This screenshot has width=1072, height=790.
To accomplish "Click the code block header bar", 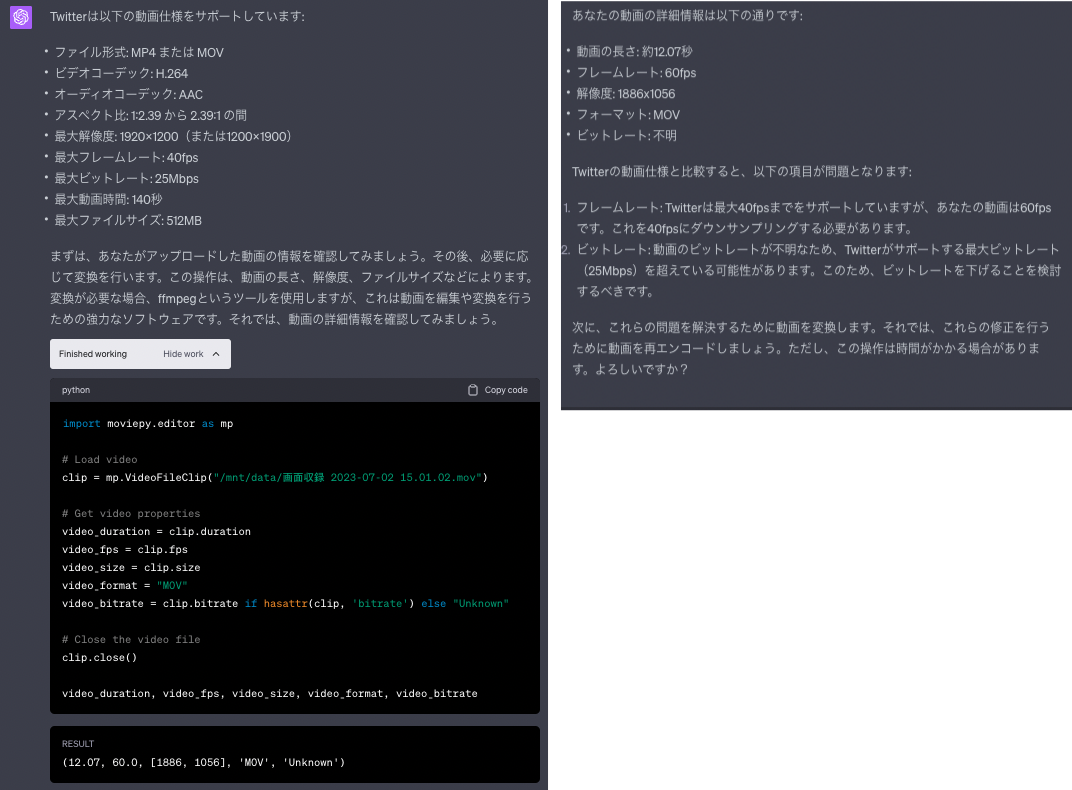I will [295, 390].
